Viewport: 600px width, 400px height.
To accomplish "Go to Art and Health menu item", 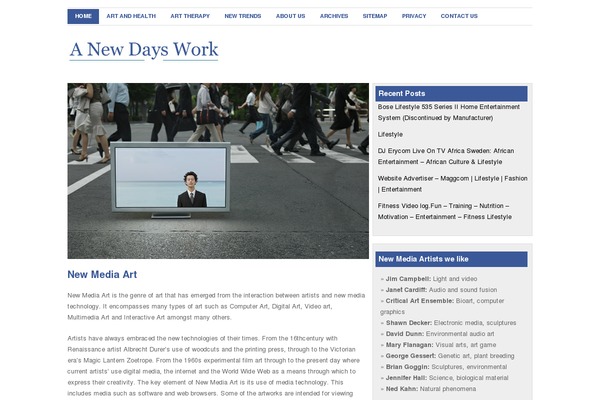I will (x=131, y=16).
